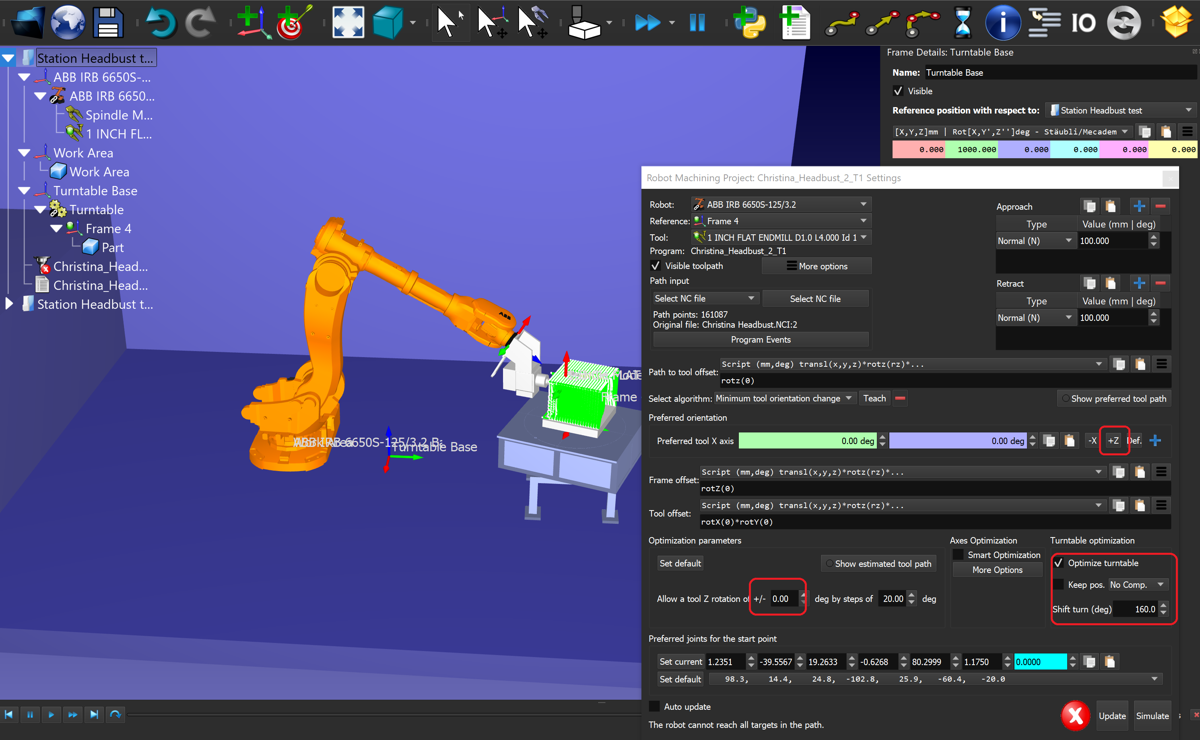Select Work Area frame in station tree

tap(83, 153)
